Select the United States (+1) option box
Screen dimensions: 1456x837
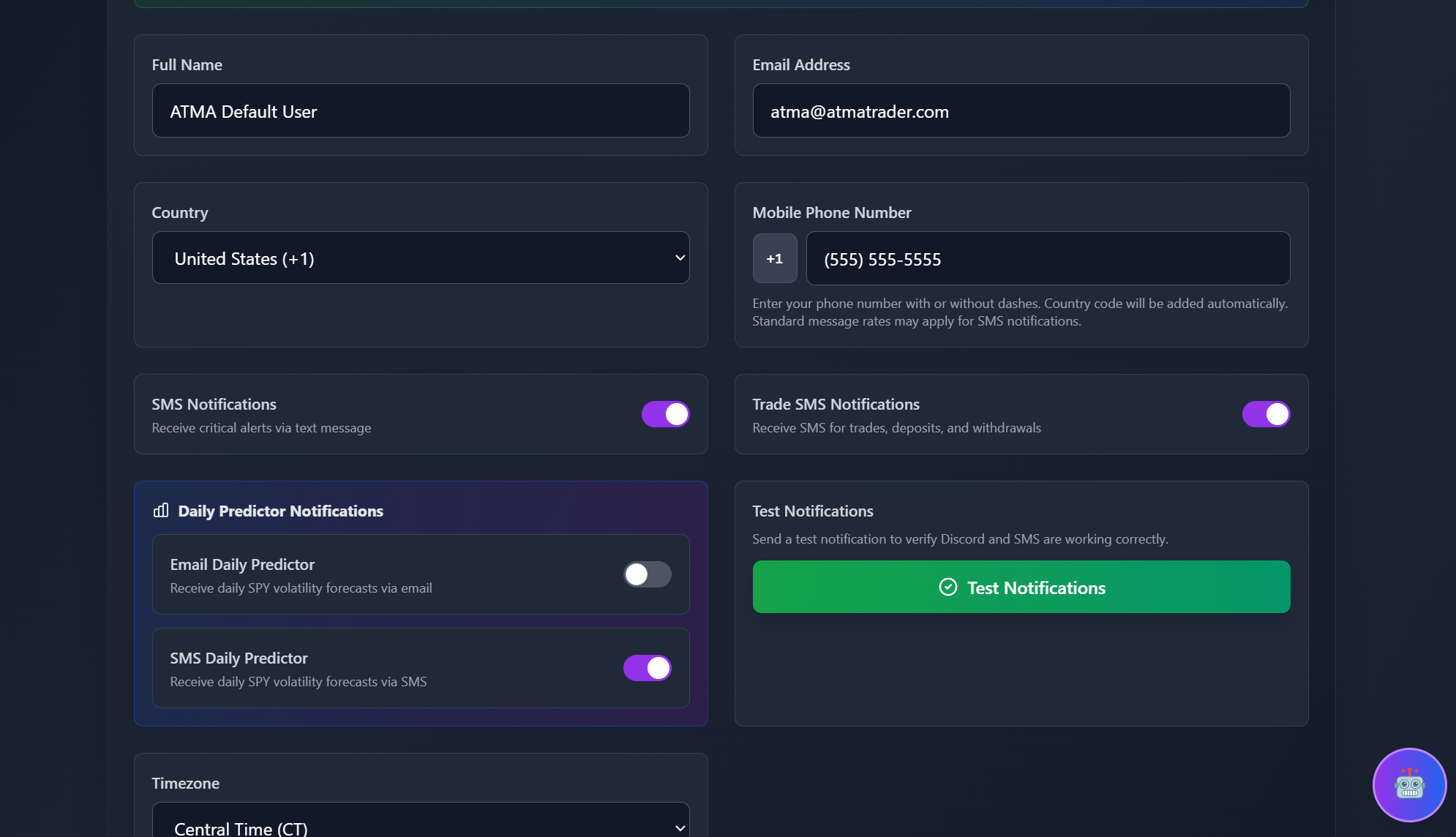point(420,258)
